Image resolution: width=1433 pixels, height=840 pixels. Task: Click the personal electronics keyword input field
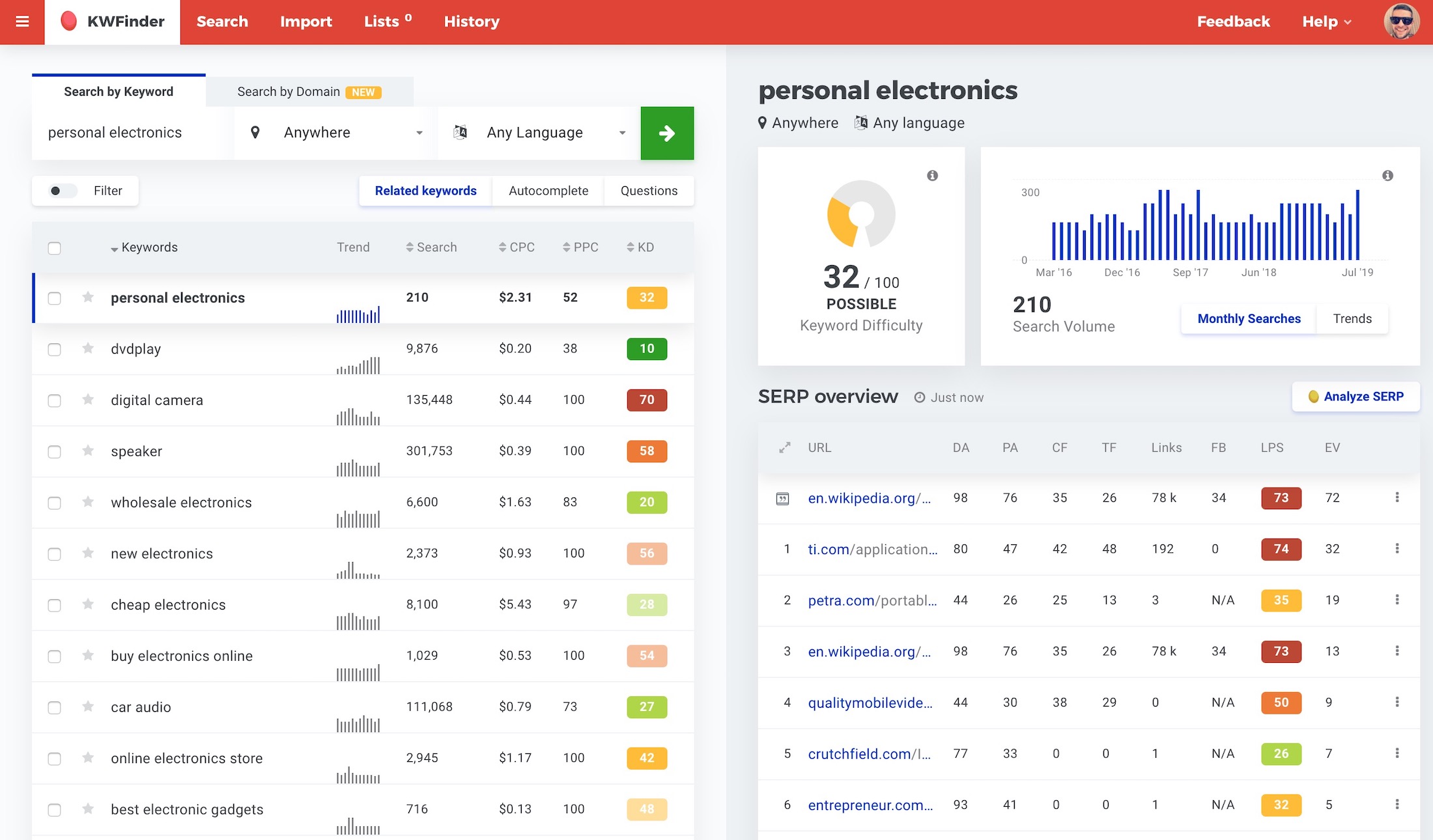click(x=130, y=133)
